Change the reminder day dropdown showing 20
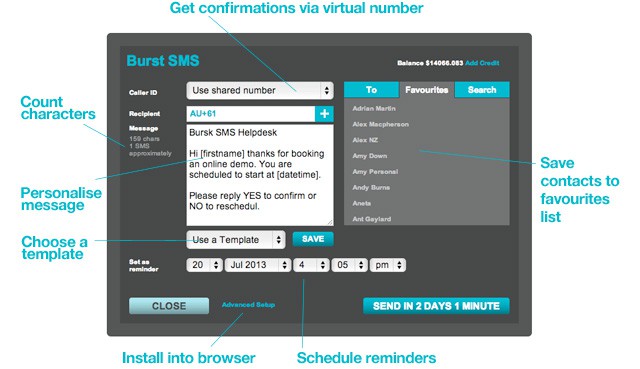This screenshot has width=640, height=369. [204, 265]
